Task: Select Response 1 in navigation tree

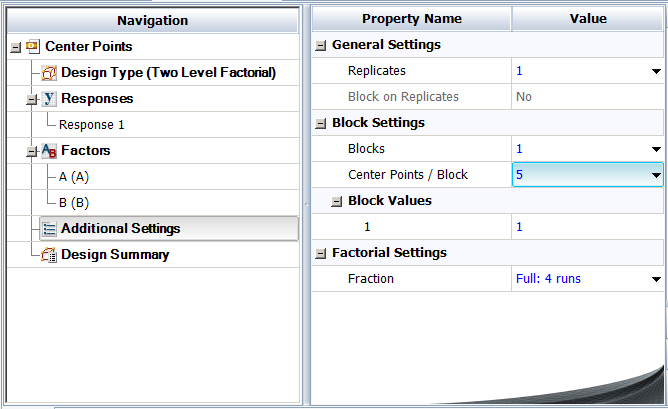Action: (x=92, y=125)
